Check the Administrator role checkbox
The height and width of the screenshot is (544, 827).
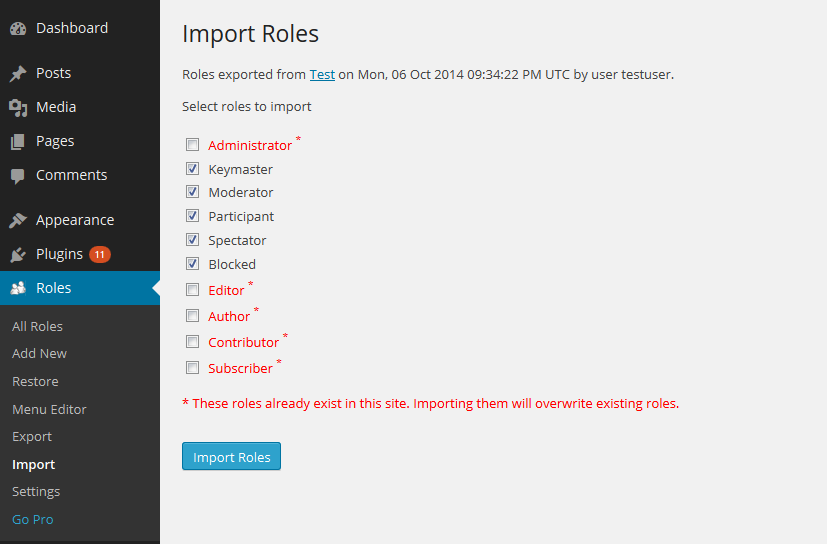tap(193, 145)
